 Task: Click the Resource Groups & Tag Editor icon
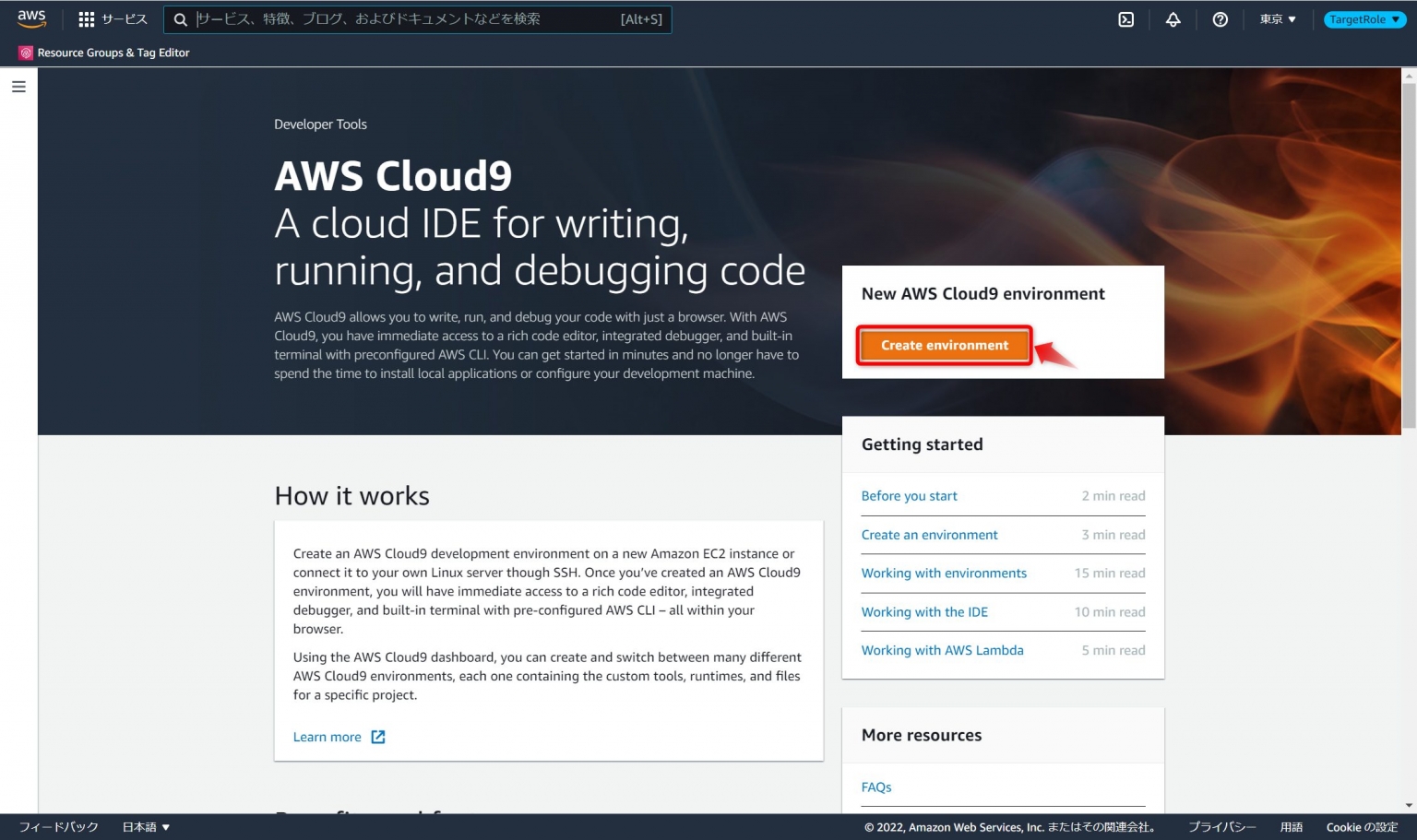[x=25, y=53]
